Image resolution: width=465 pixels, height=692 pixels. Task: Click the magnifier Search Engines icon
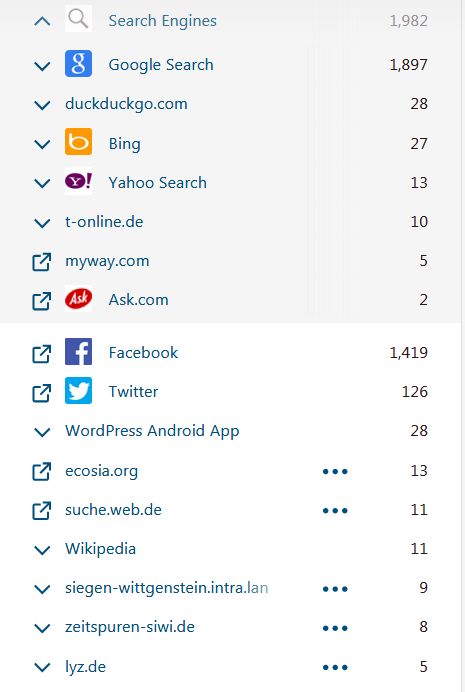pyautogui.click(x=79, y=19)
